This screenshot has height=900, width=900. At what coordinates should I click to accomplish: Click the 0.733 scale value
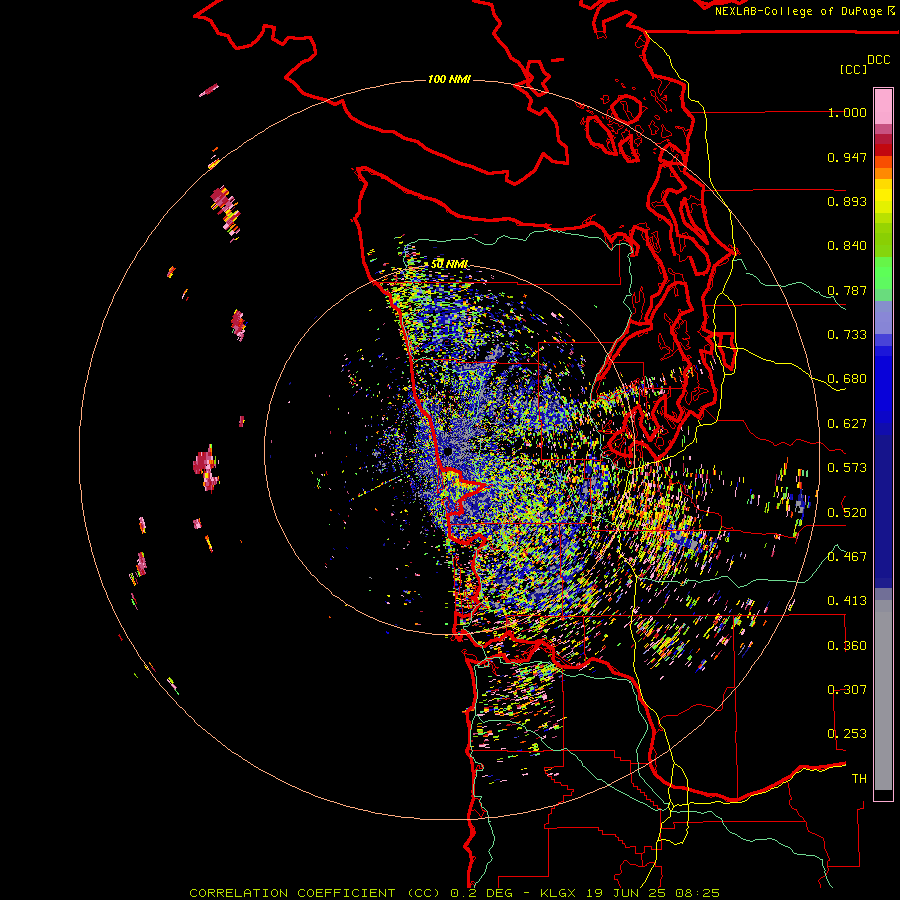[847, 335]
